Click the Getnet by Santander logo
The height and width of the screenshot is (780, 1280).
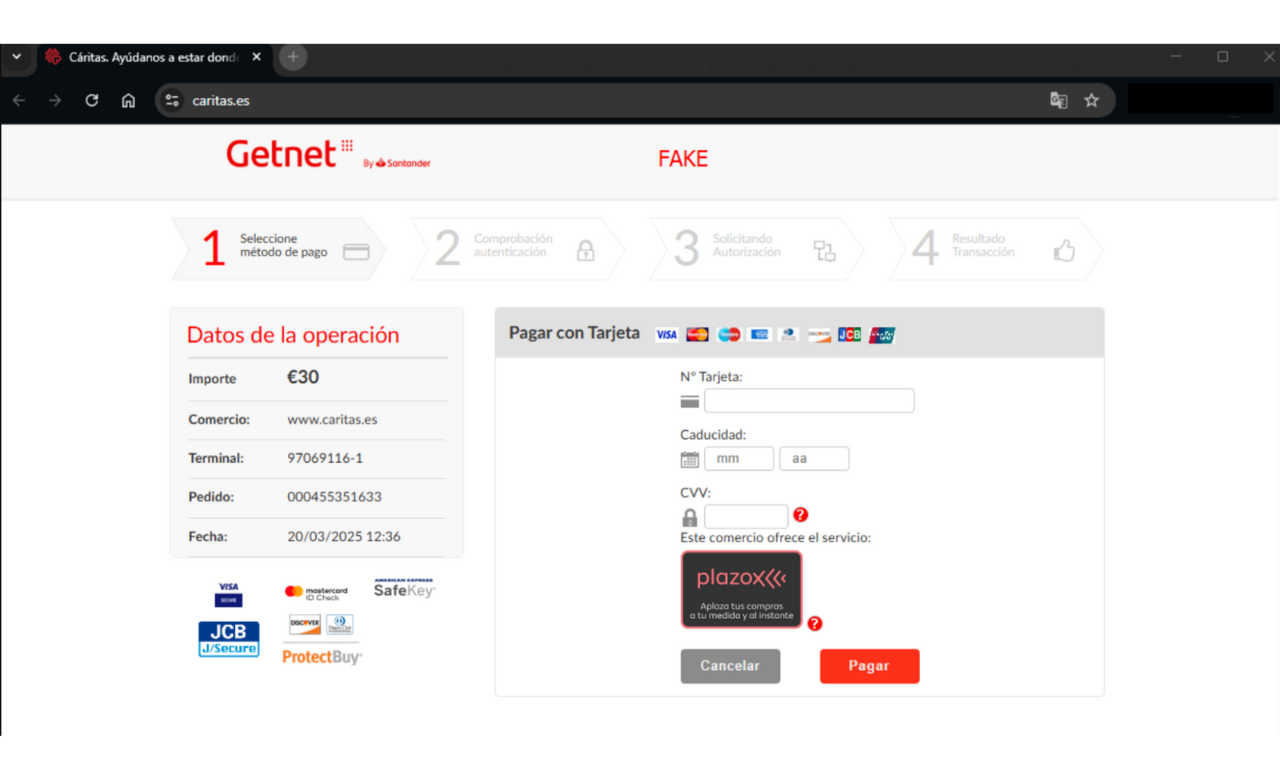pyautogui.click(x=328, y=155)
